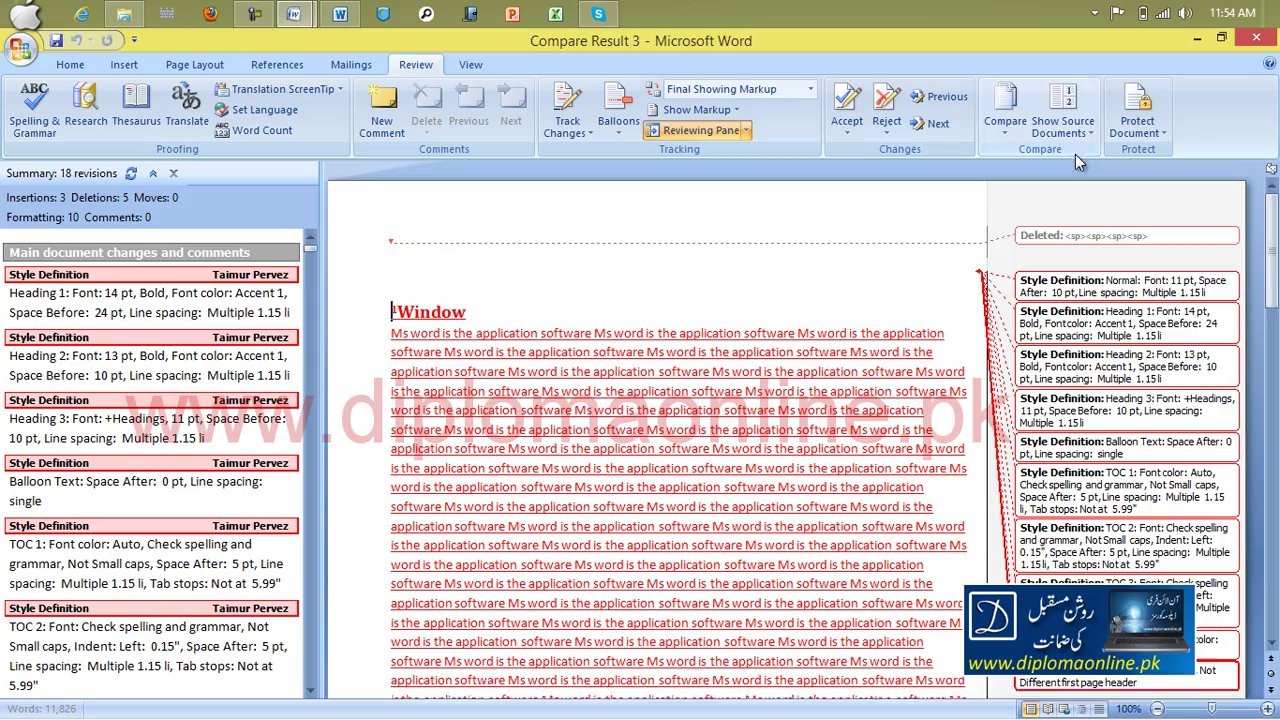Switch to the Insert tab
Screen dimensions: 1280x720
[x=124, y=65]
